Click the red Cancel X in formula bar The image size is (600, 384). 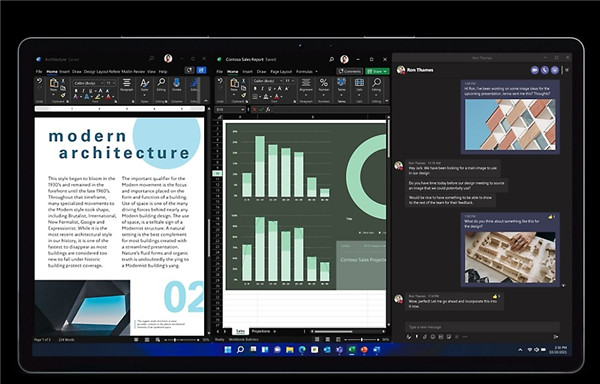click(x=255, y=110)
